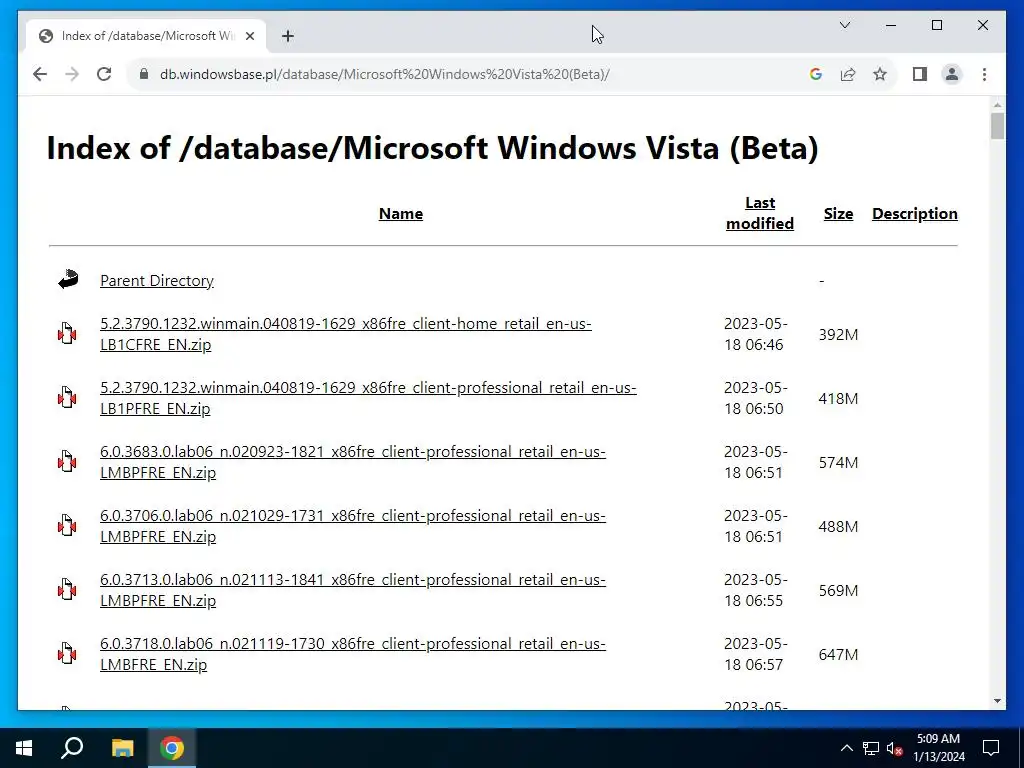Screen dimensions: 1024x768
Task: Click the zip icon for 6.0.3706.0 file
Action: click(67, 526)
